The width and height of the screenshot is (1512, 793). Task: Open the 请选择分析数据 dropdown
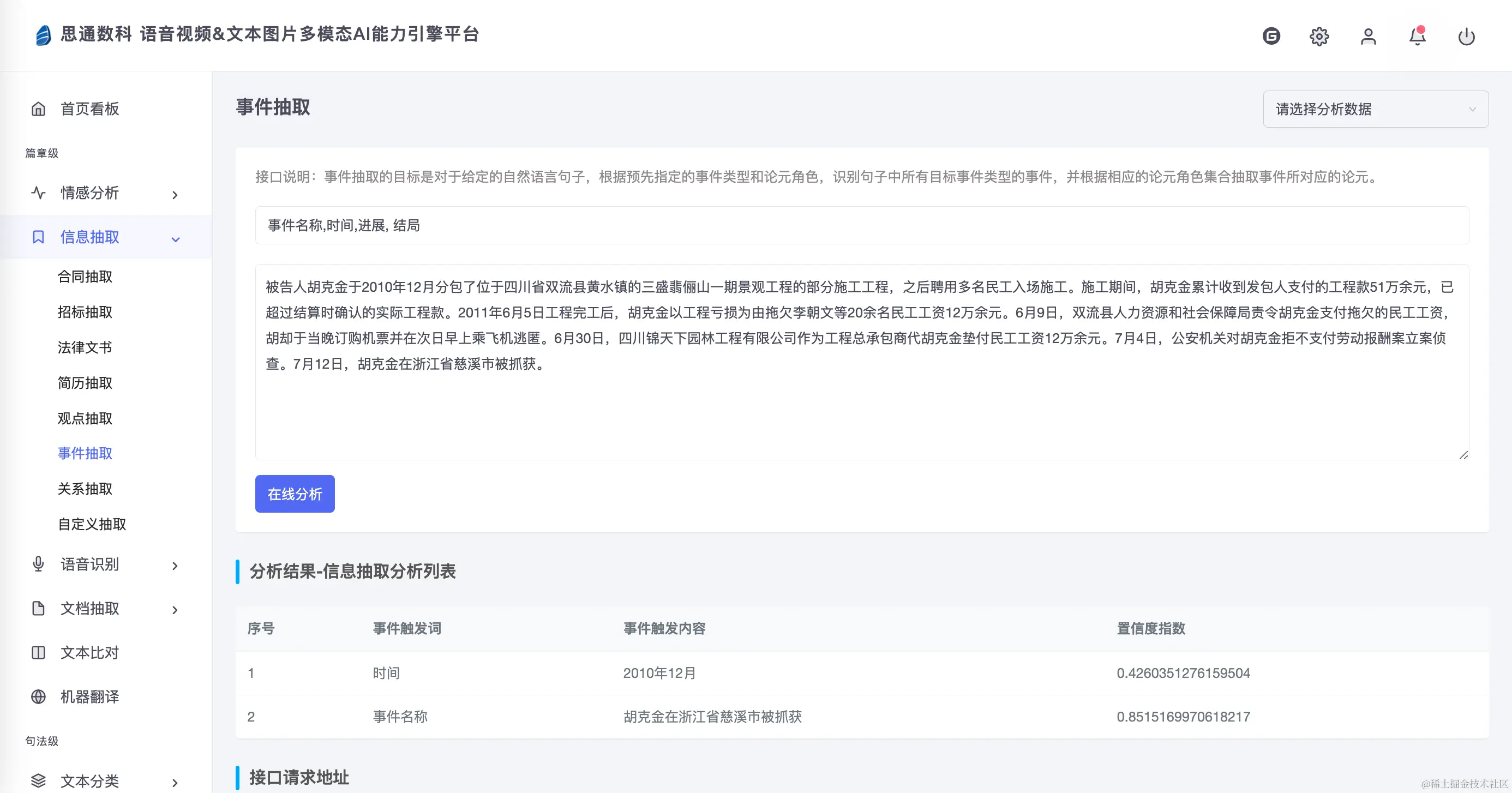[1375, 109]
